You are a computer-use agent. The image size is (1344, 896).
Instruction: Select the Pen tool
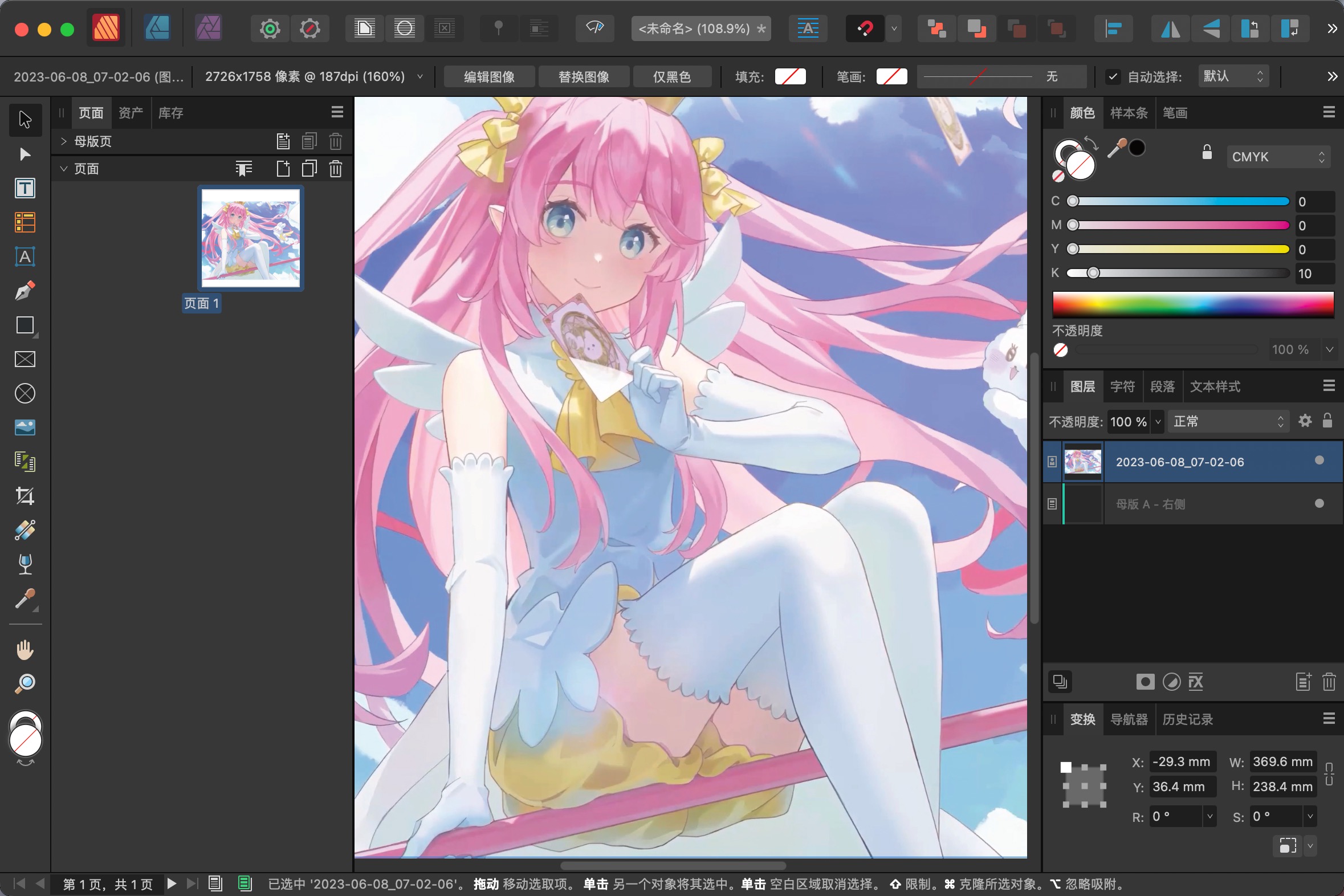(25, 291)
